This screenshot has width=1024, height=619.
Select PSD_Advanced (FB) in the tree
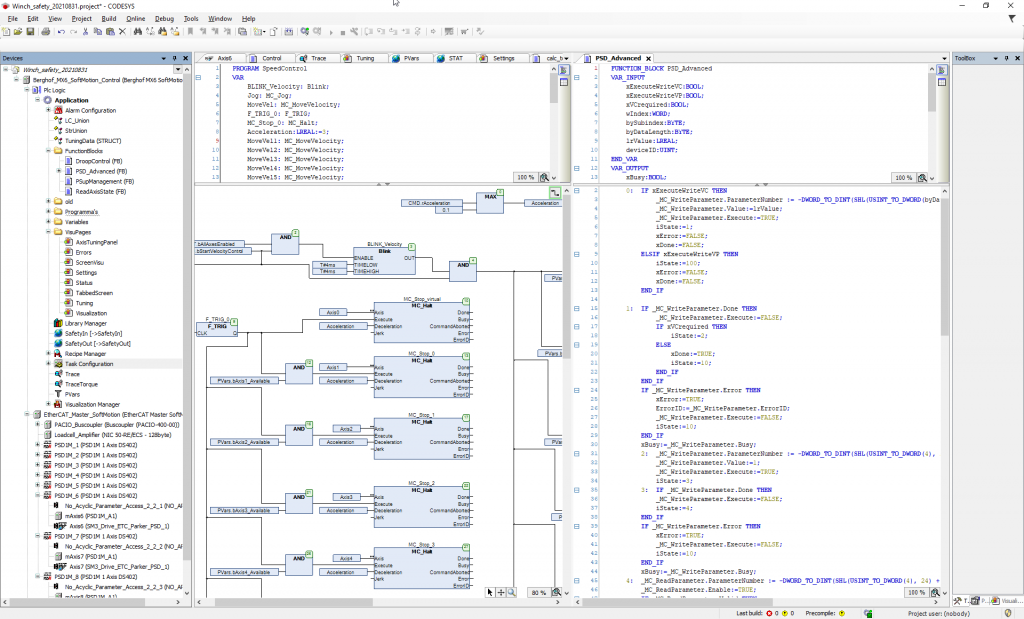coord(101,171)
